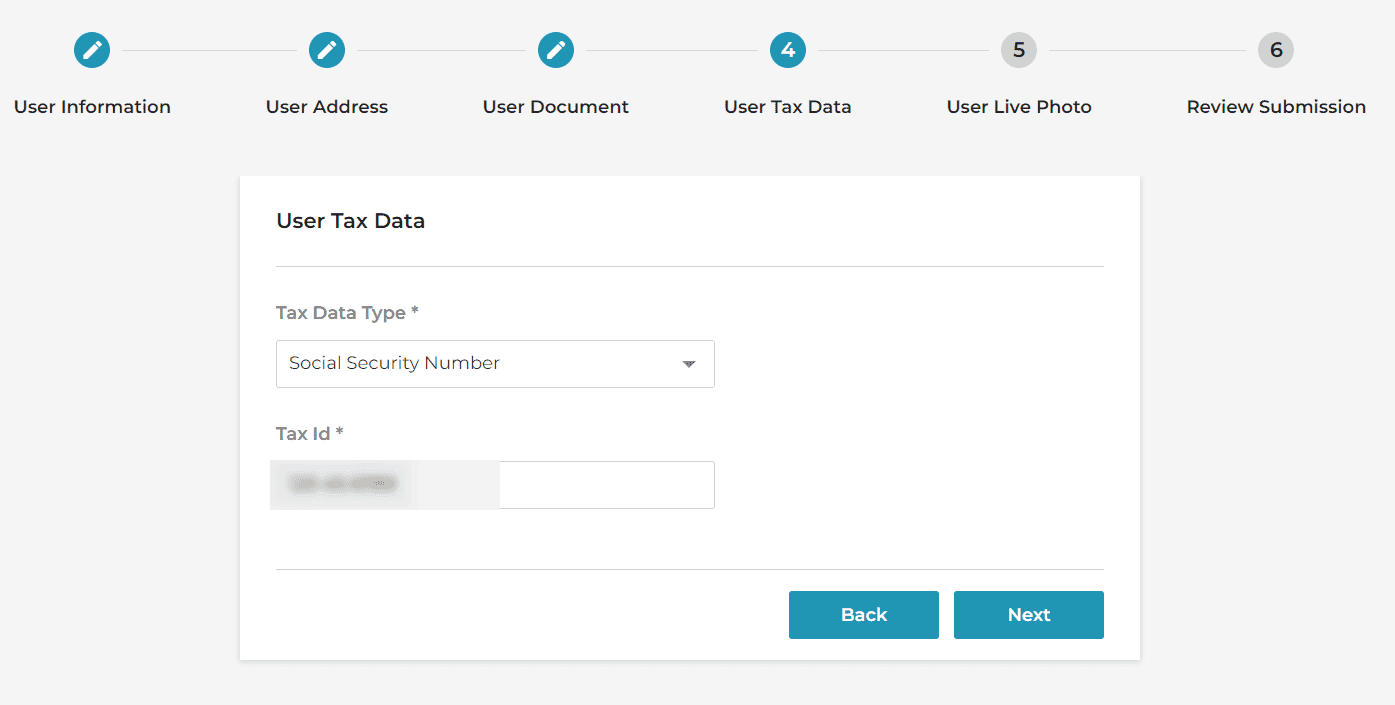Go back with the Back button
Image resolution: width=1395 pixels, height=705 pixels.
pyautogui.click(x=864, y=615)
